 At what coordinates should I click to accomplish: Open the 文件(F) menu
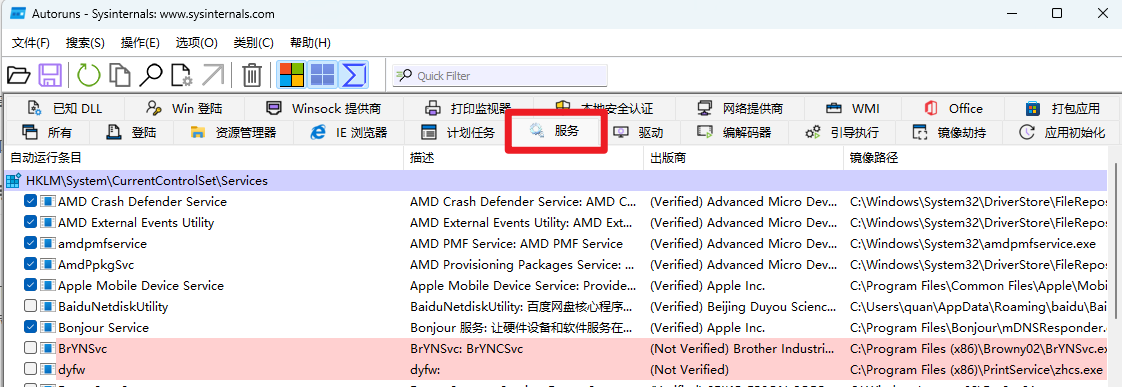[31, 43]
